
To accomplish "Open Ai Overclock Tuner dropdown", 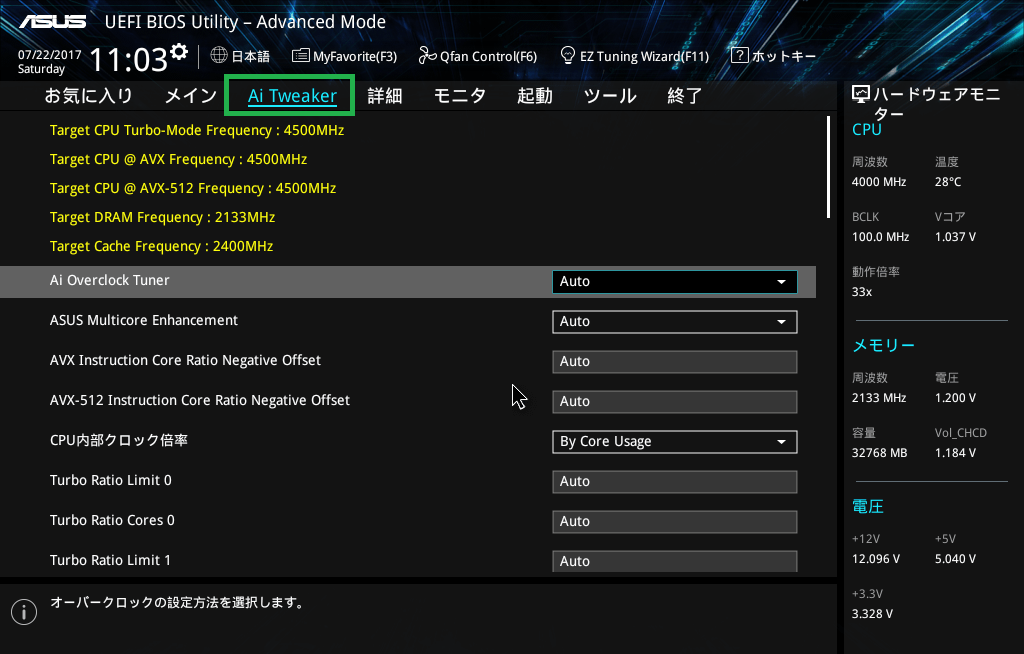I will [675, 282].
